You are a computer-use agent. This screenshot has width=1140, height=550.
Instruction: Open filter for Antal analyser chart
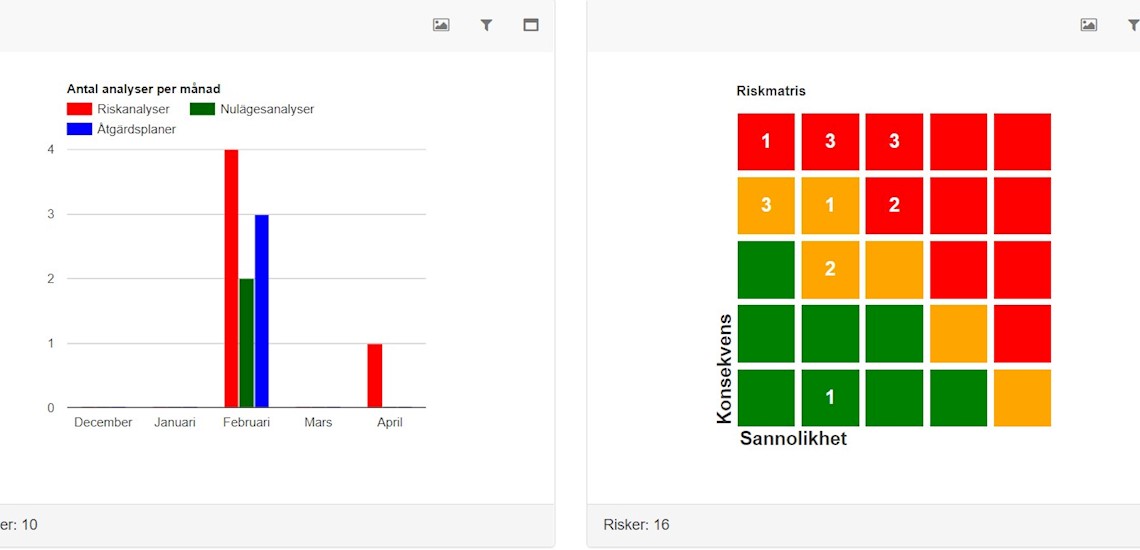[x=486, y=25]
